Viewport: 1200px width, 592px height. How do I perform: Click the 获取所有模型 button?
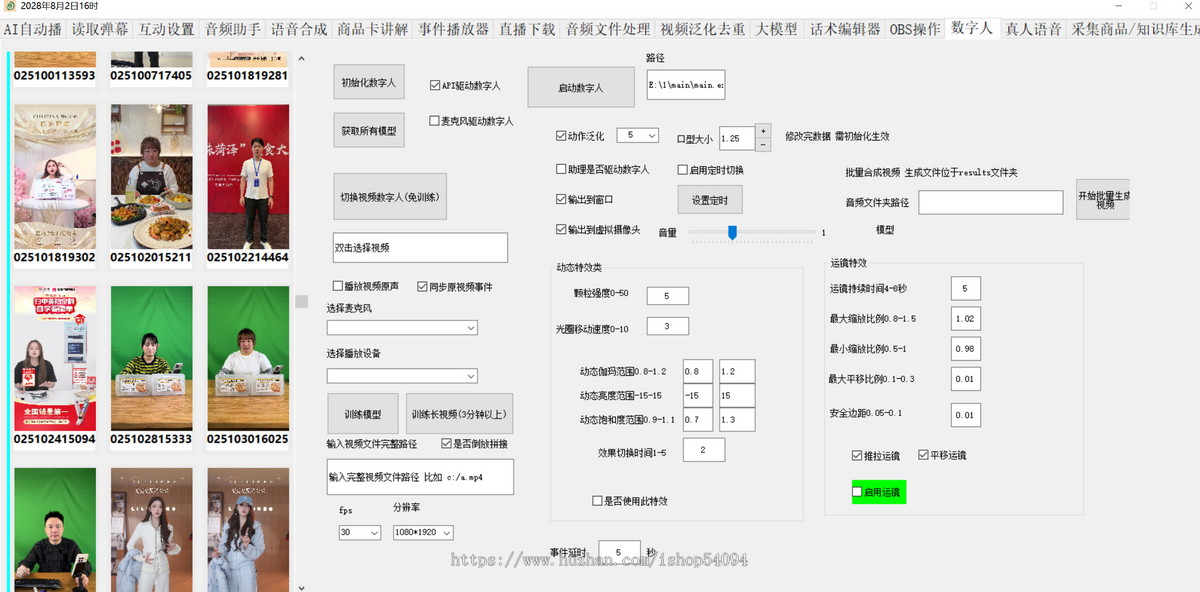[x=368, y=130]
